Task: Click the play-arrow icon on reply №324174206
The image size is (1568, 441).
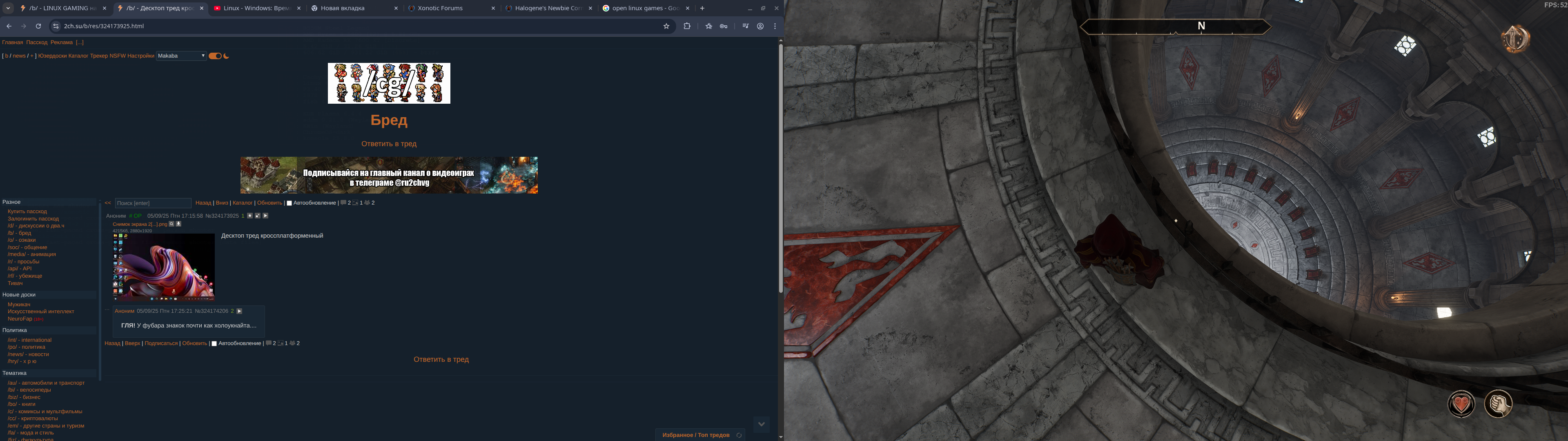Action: click(x=239, y=311)
